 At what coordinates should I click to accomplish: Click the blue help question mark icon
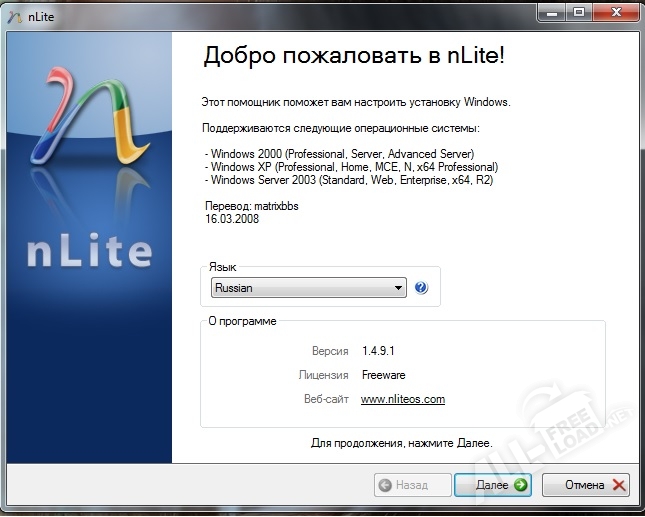pos(421,288)
